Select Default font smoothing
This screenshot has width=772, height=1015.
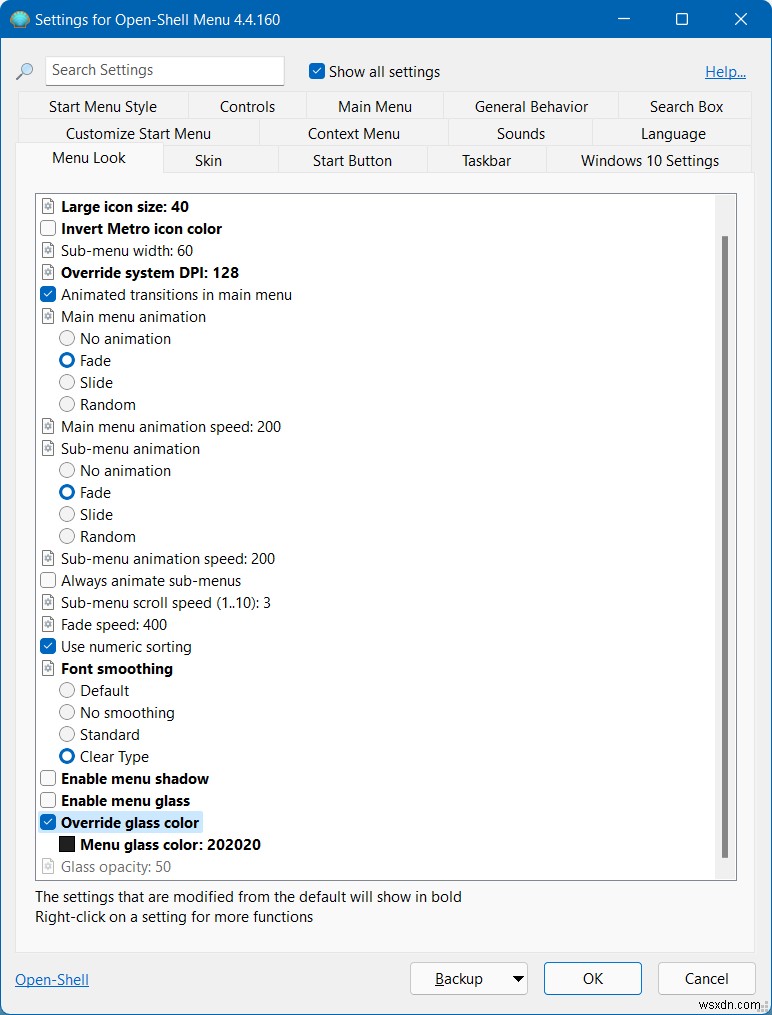[67, 691]
